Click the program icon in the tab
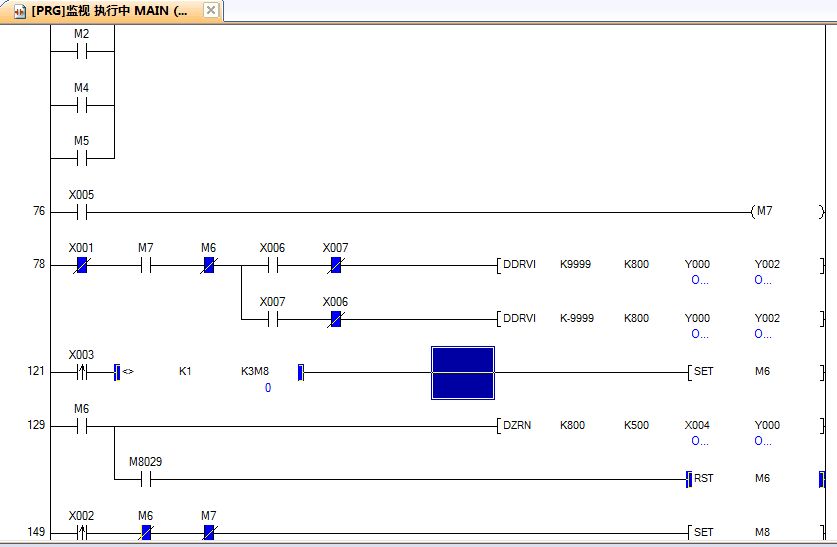The width and height of the screenshot is (837, 547). tap(20, 11)
